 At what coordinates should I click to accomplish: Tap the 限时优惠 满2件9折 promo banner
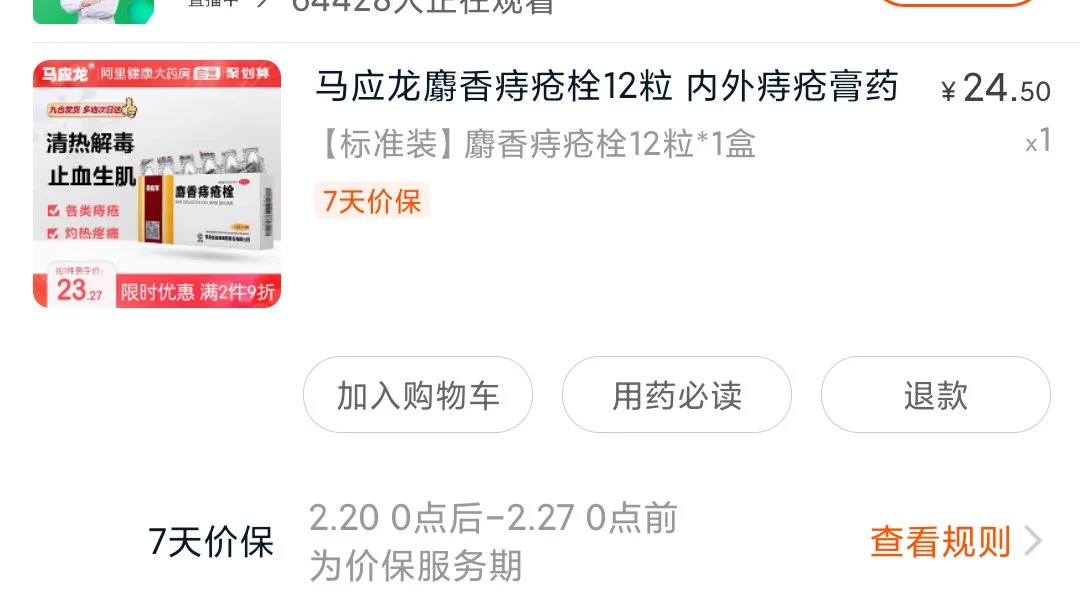tap(198, 292)
